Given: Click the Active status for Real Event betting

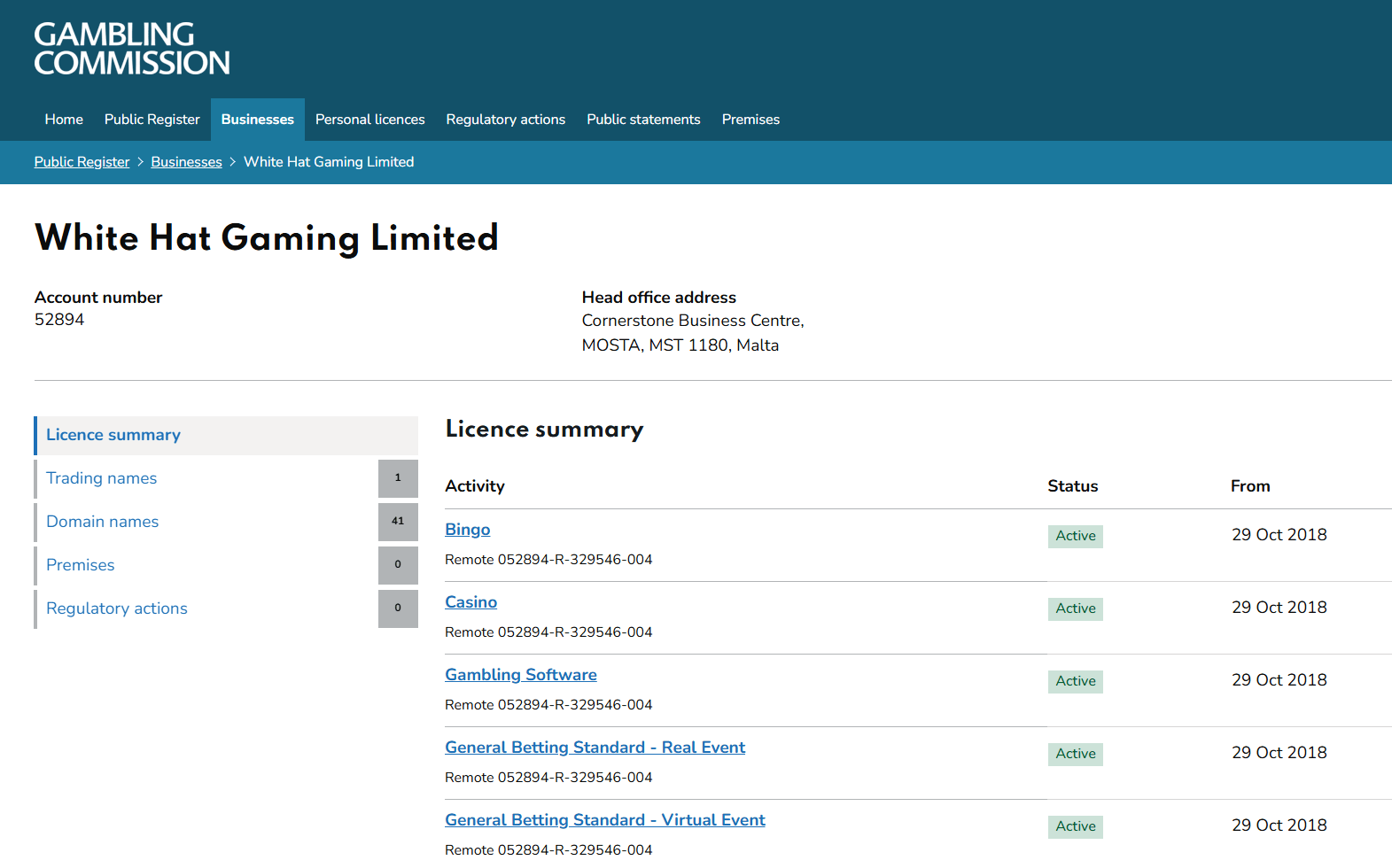Looking at the screenshot, I should click(x=1076, y=754).
